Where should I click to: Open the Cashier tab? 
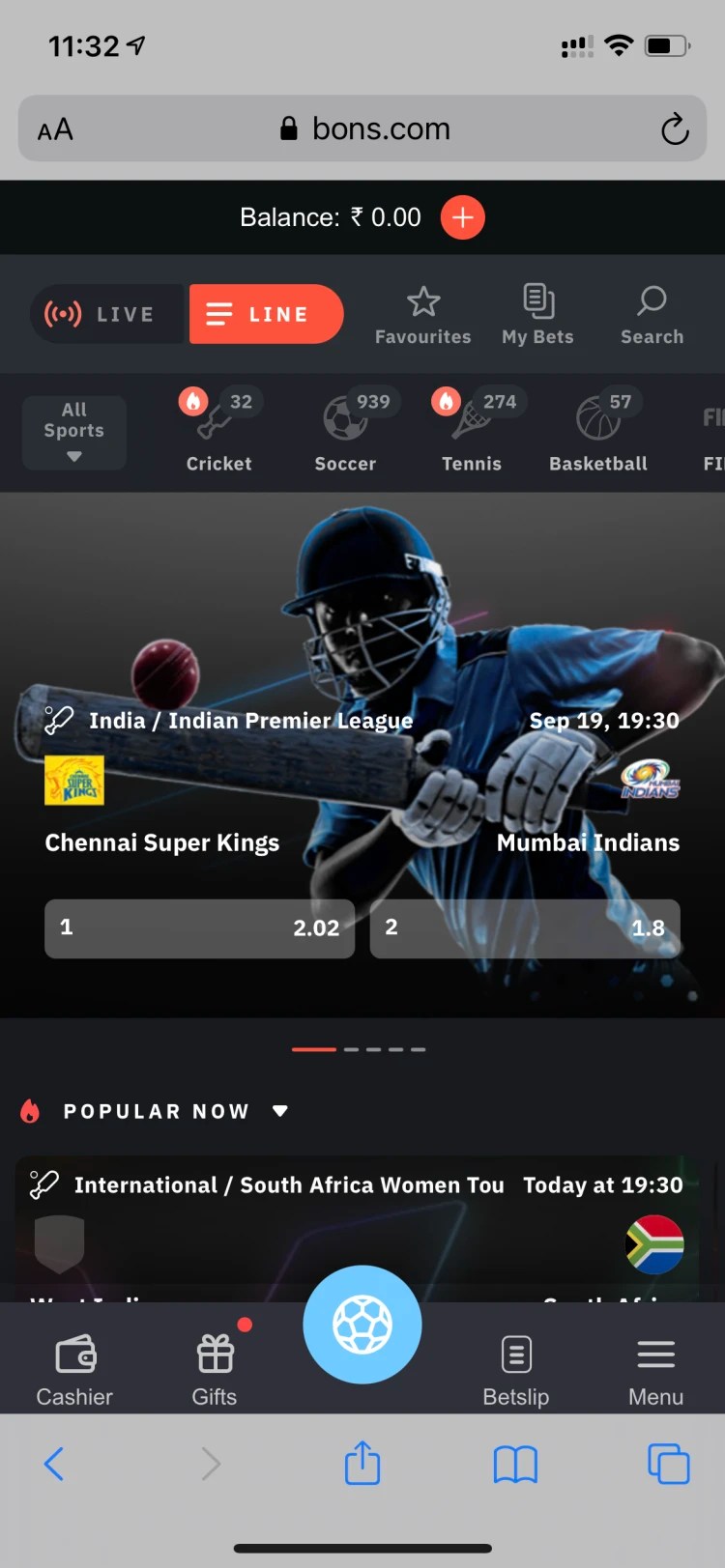click(x=74, y=1370)
